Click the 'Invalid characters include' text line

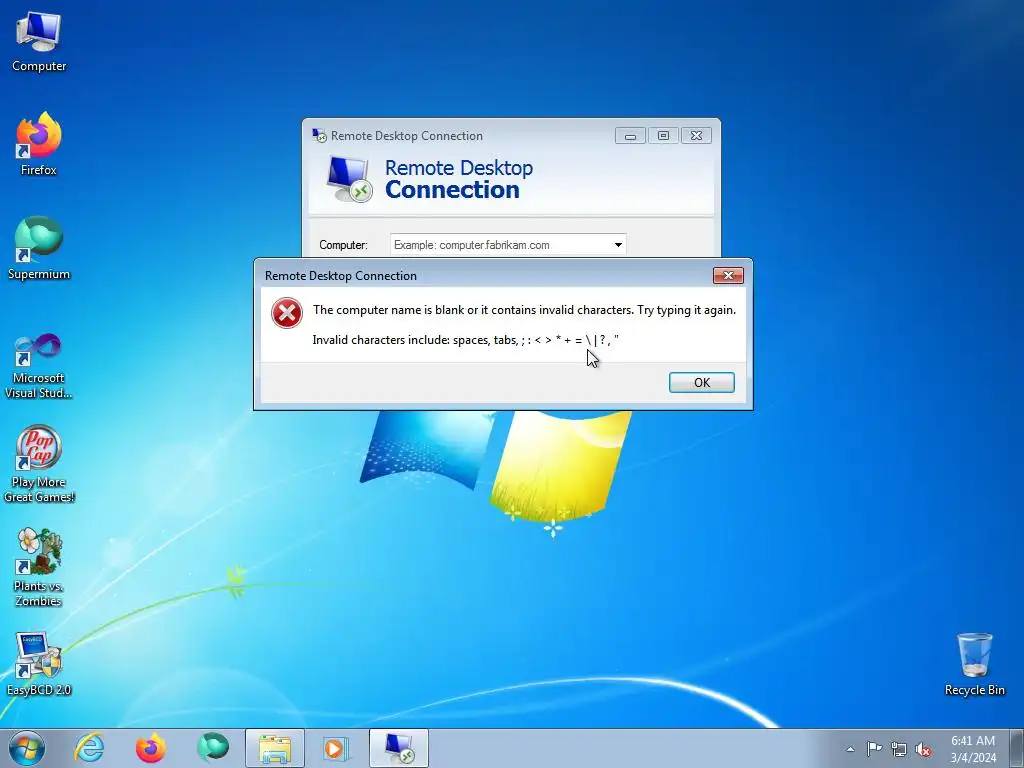(x=466, y=340)
